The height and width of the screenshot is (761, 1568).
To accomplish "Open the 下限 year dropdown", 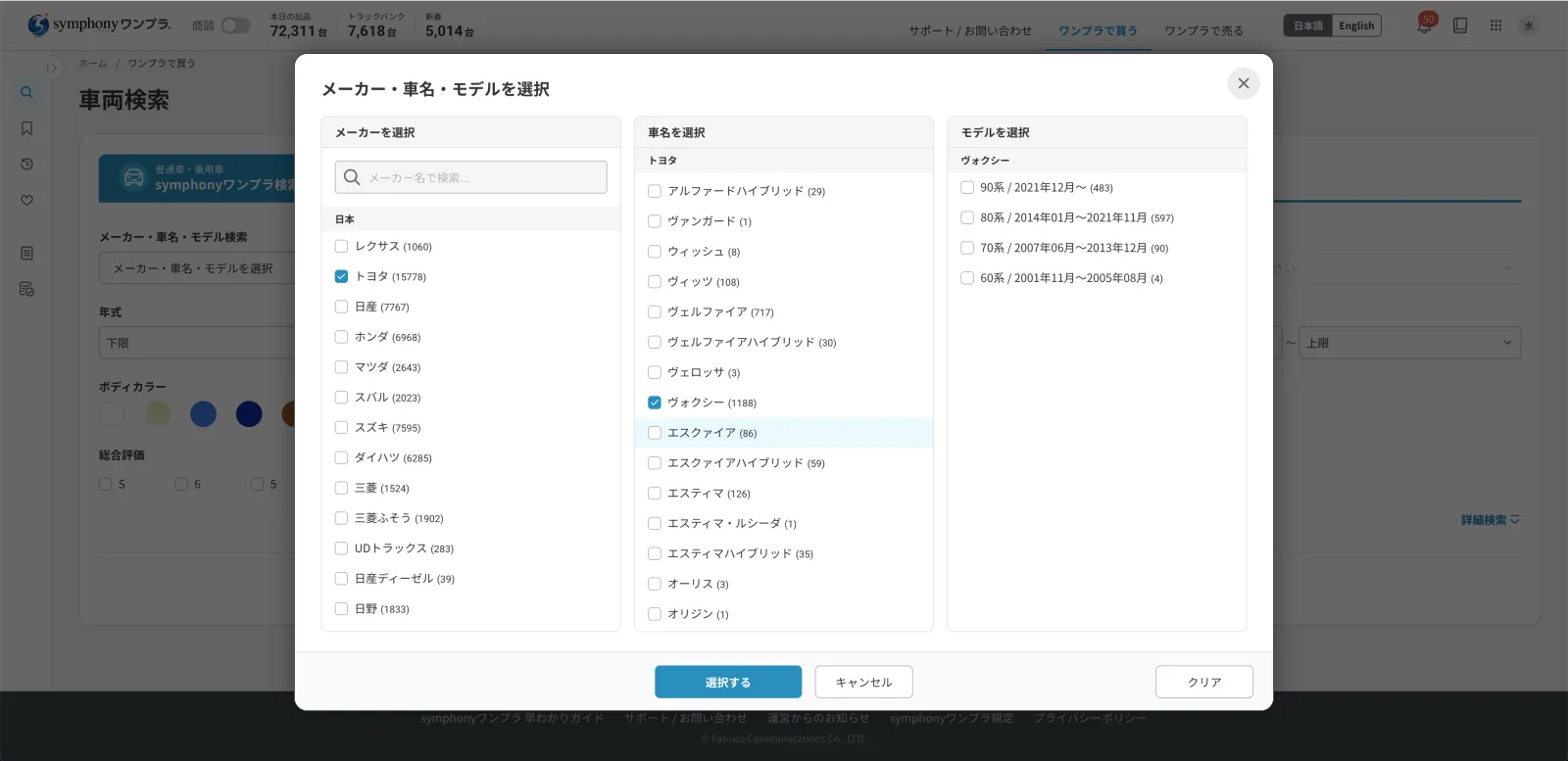I will (196, 343).
